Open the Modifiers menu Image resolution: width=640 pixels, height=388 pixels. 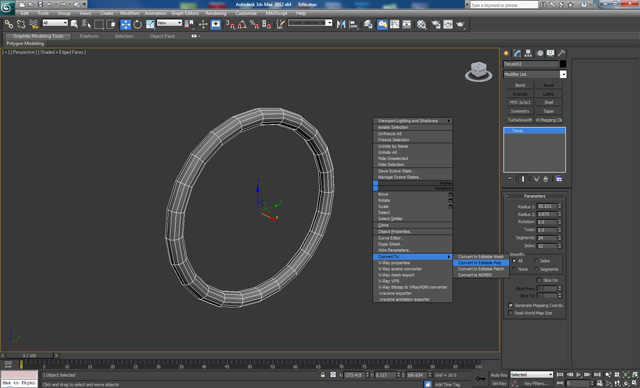(130, 13)
